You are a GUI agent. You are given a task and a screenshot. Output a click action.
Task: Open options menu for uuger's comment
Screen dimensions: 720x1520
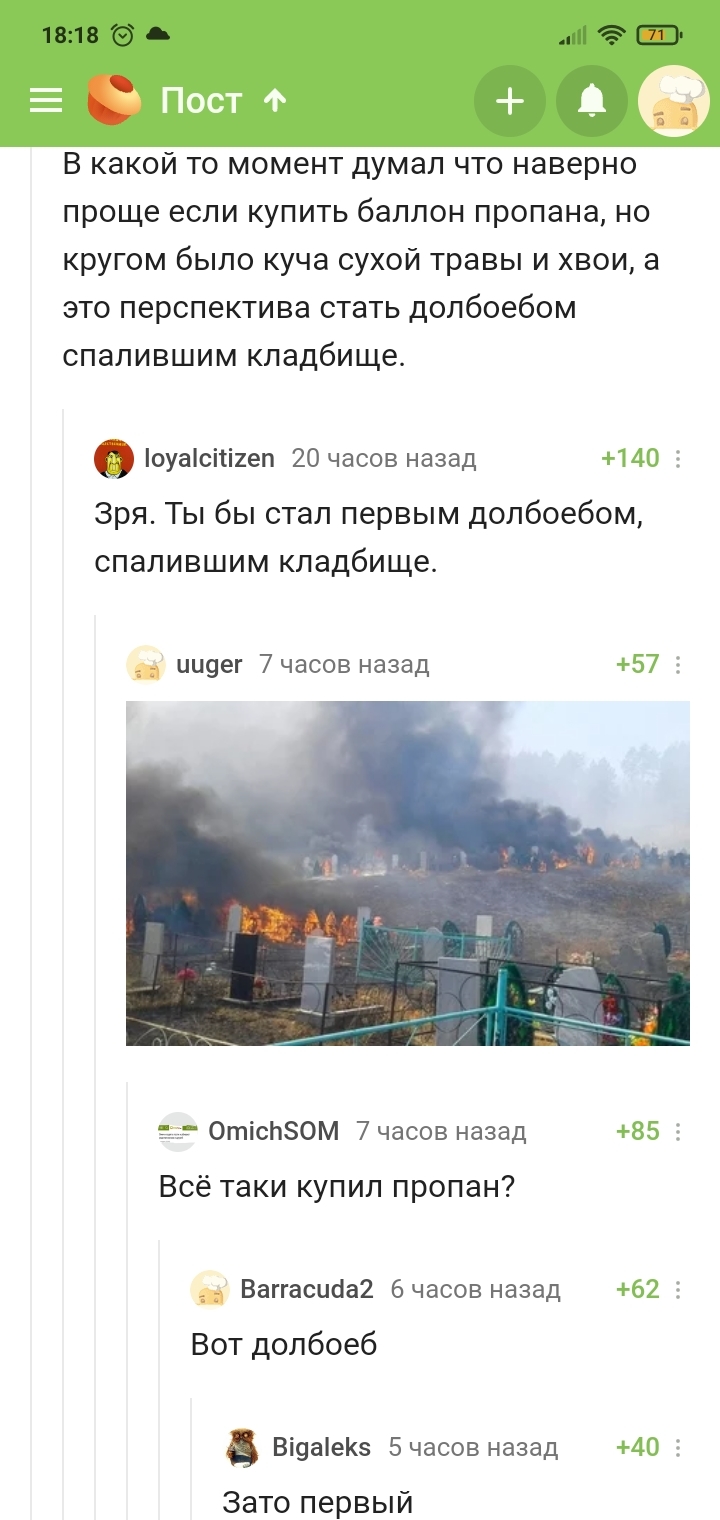click(x=678, y=665)
